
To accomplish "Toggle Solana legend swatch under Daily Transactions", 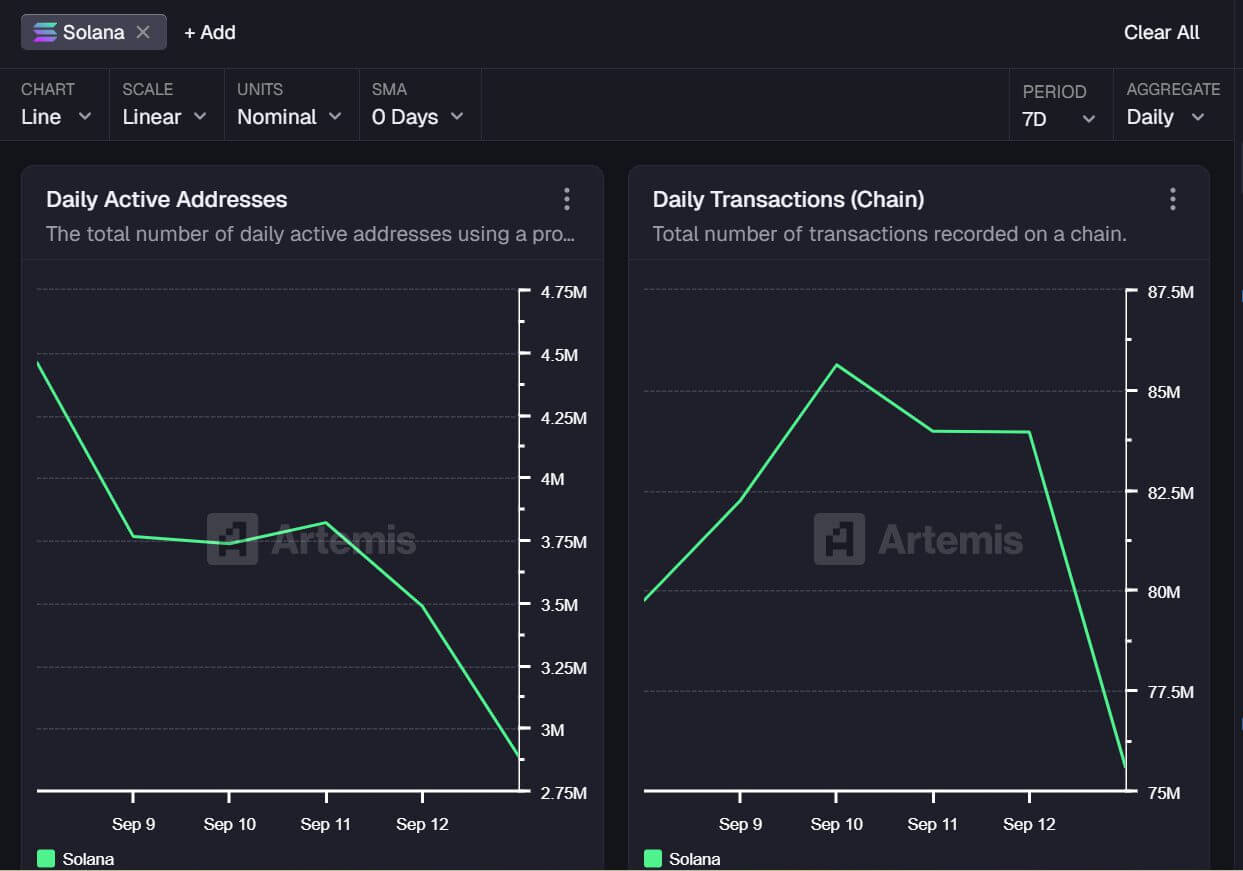I will [653, 859].
